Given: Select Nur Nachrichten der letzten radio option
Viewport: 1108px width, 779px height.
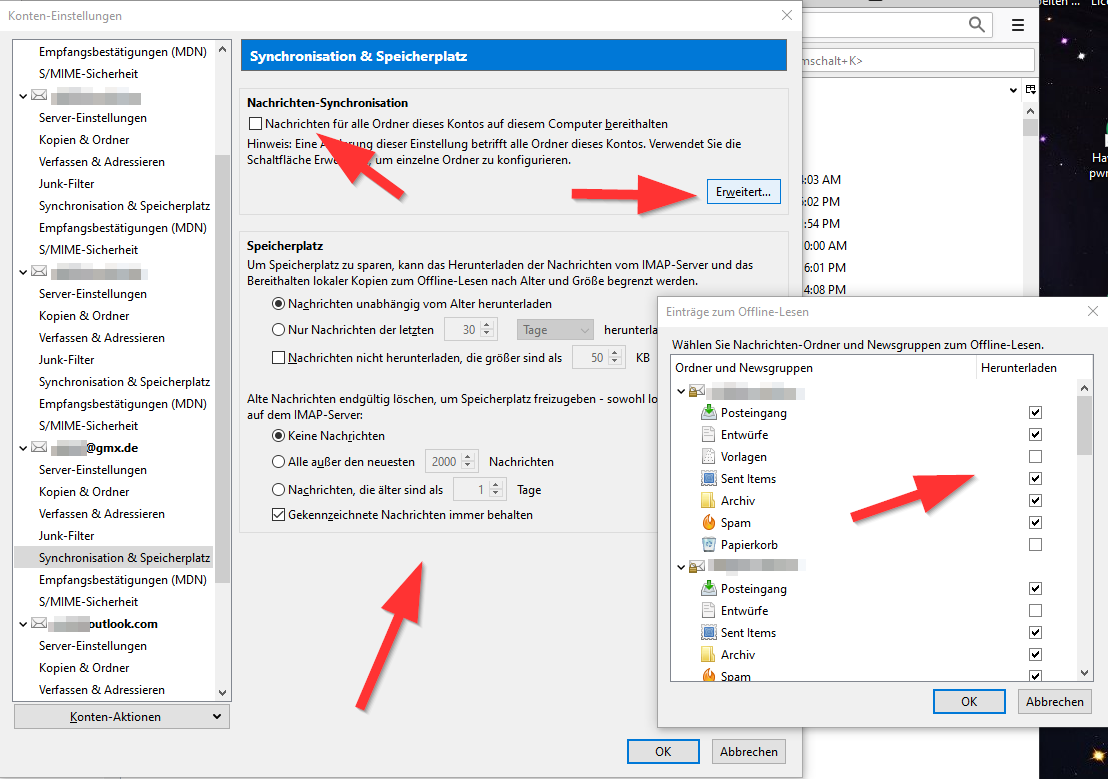Looking at the screenshot, I should click(x=278, y=329).
